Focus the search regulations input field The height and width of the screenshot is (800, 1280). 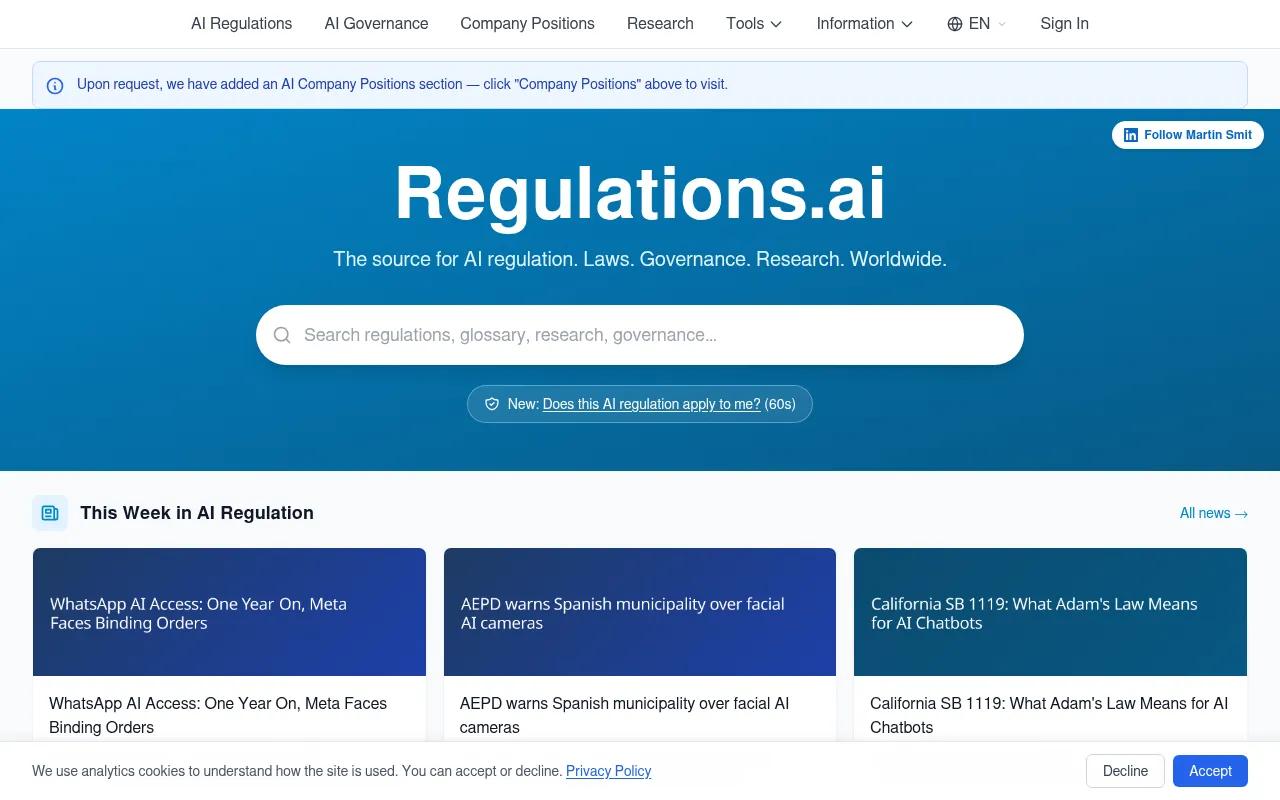pyautogui.click(x=640, y=335)
